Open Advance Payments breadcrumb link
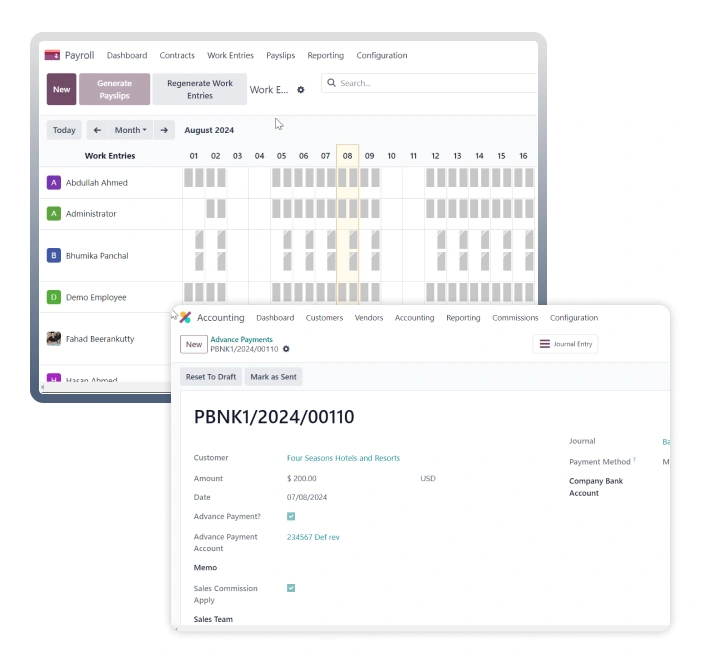The height and width of the screenshot is (654, 702). click(x=241, y=339)
